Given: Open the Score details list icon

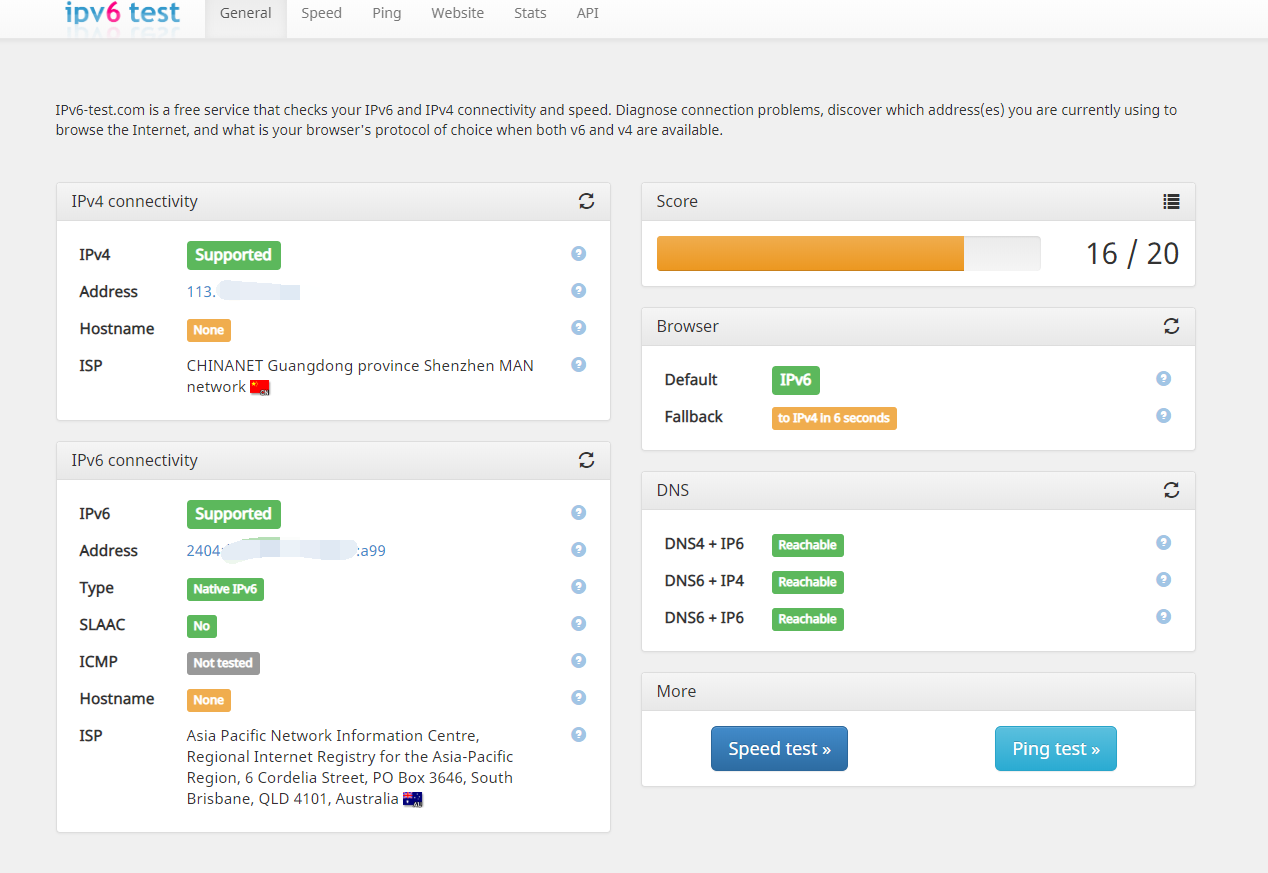Looking at the screenshot, I should (1171, 201).
